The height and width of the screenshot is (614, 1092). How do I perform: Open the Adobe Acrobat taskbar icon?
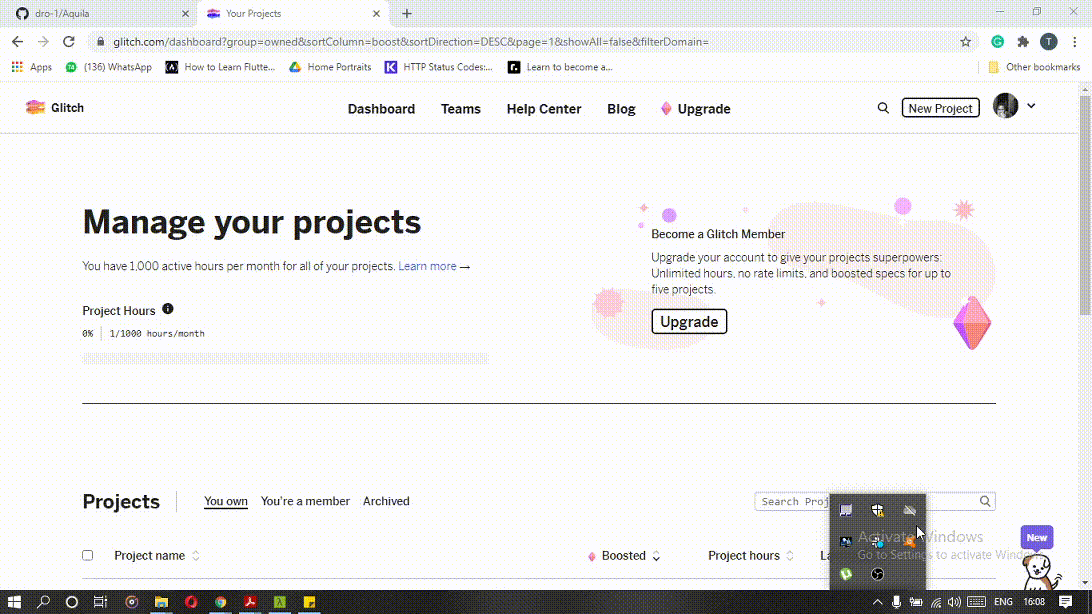250,601
